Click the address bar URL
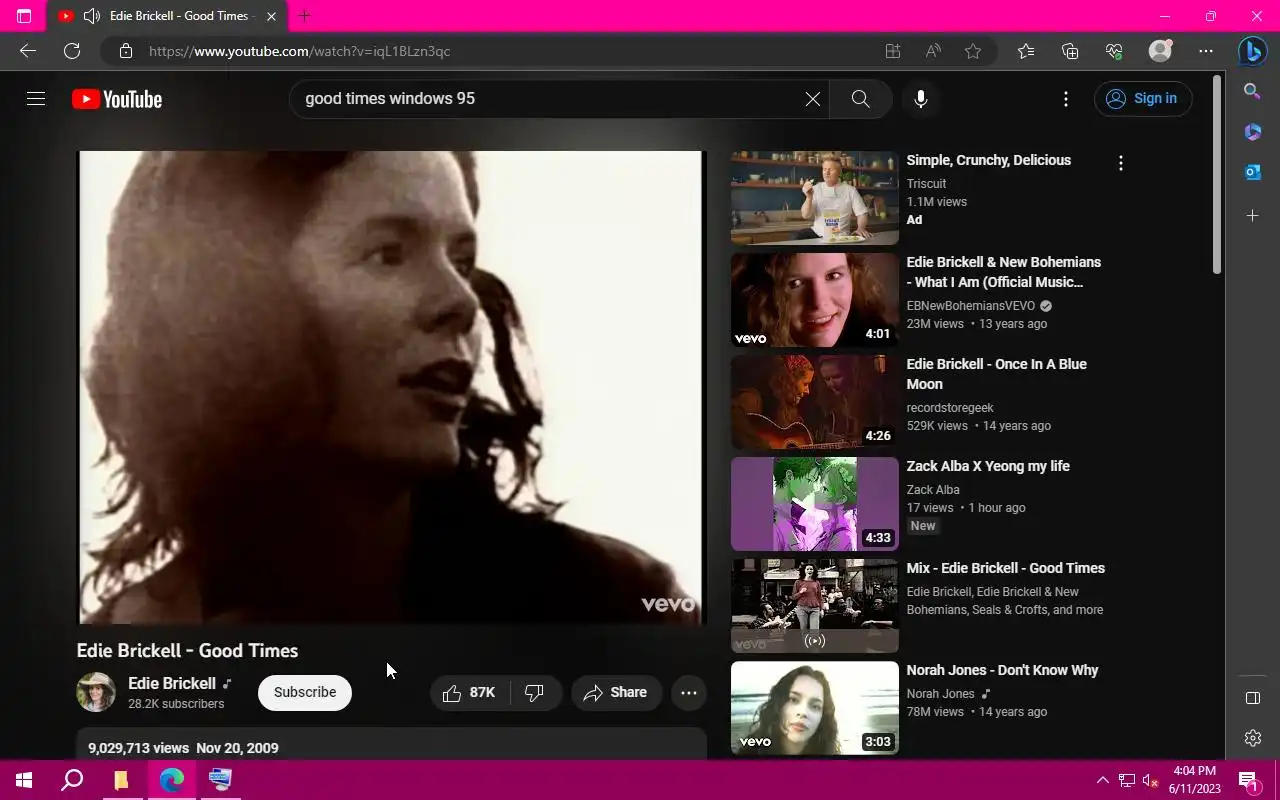This screenshot has height=800, width=1280. click(x=300, y=51)
